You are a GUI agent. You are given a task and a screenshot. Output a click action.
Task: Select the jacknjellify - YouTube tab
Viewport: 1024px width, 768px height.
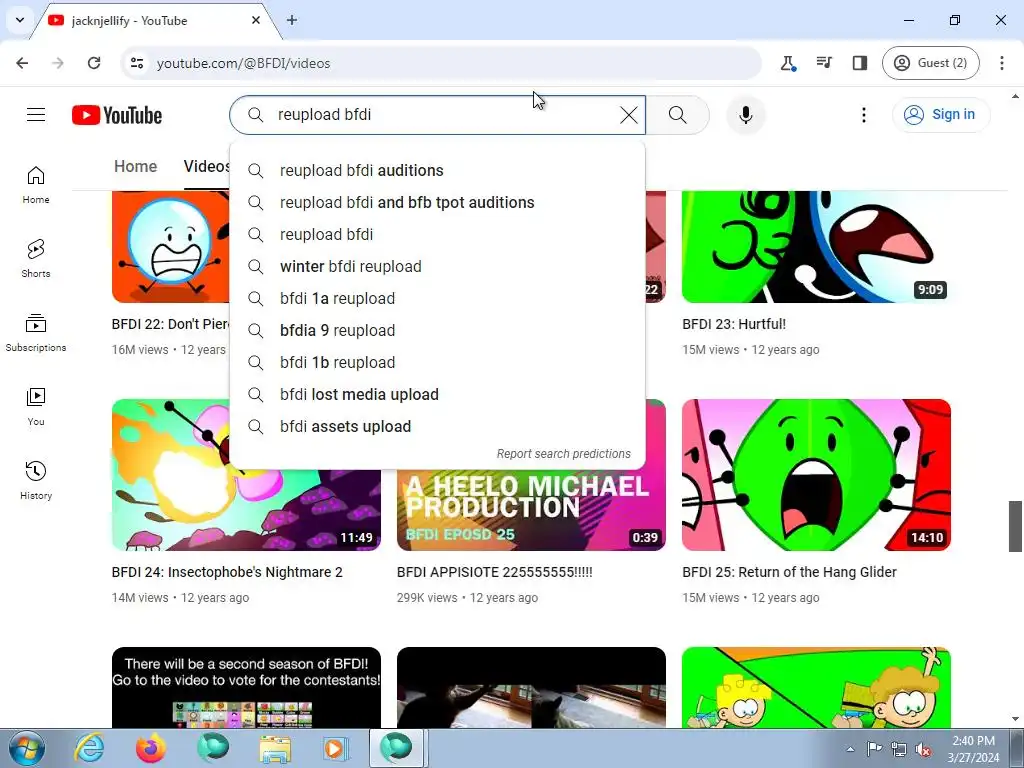tap(157, 21)
